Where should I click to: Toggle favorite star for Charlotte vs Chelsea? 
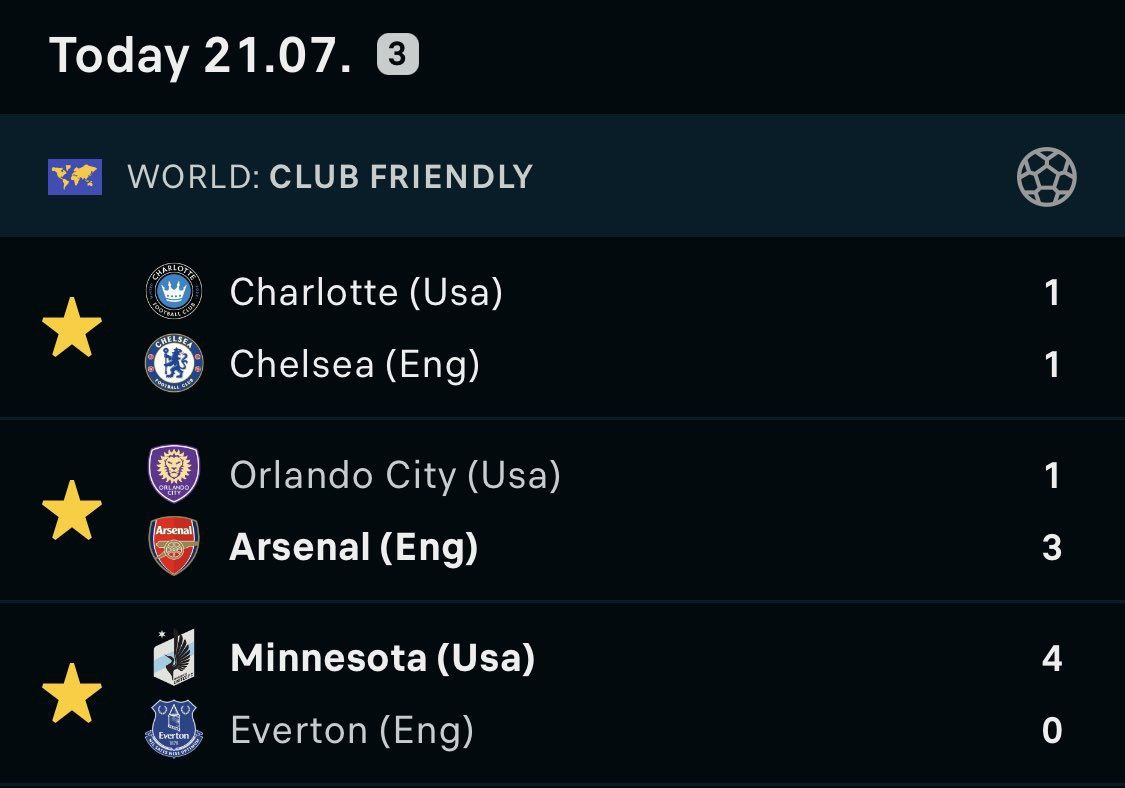point(72,328)
